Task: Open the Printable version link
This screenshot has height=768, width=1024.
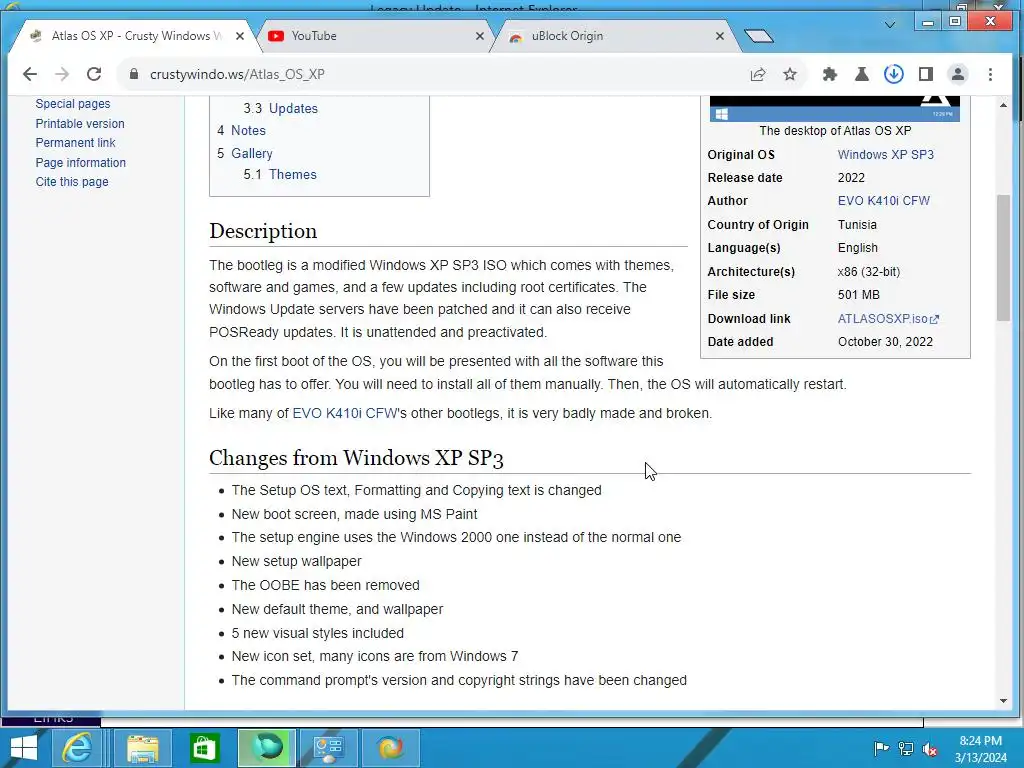Action: pyautogui.click(x=80, y=123)
